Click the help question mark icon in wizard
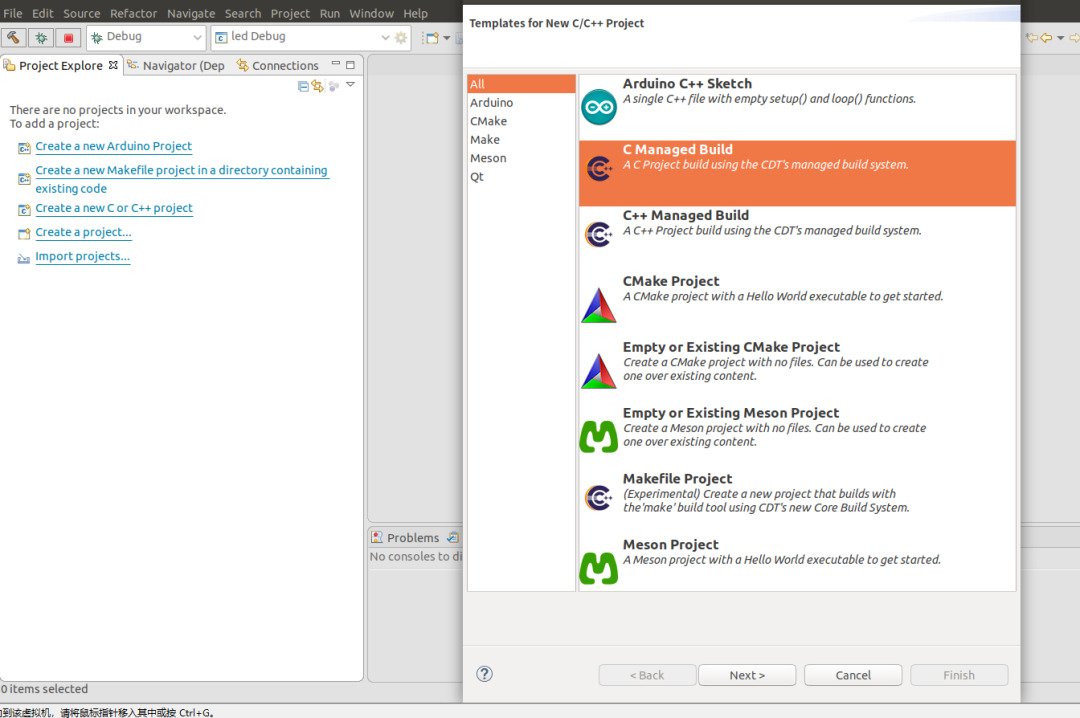Viewport: 1080px width, 718px height. coord(484,674)
